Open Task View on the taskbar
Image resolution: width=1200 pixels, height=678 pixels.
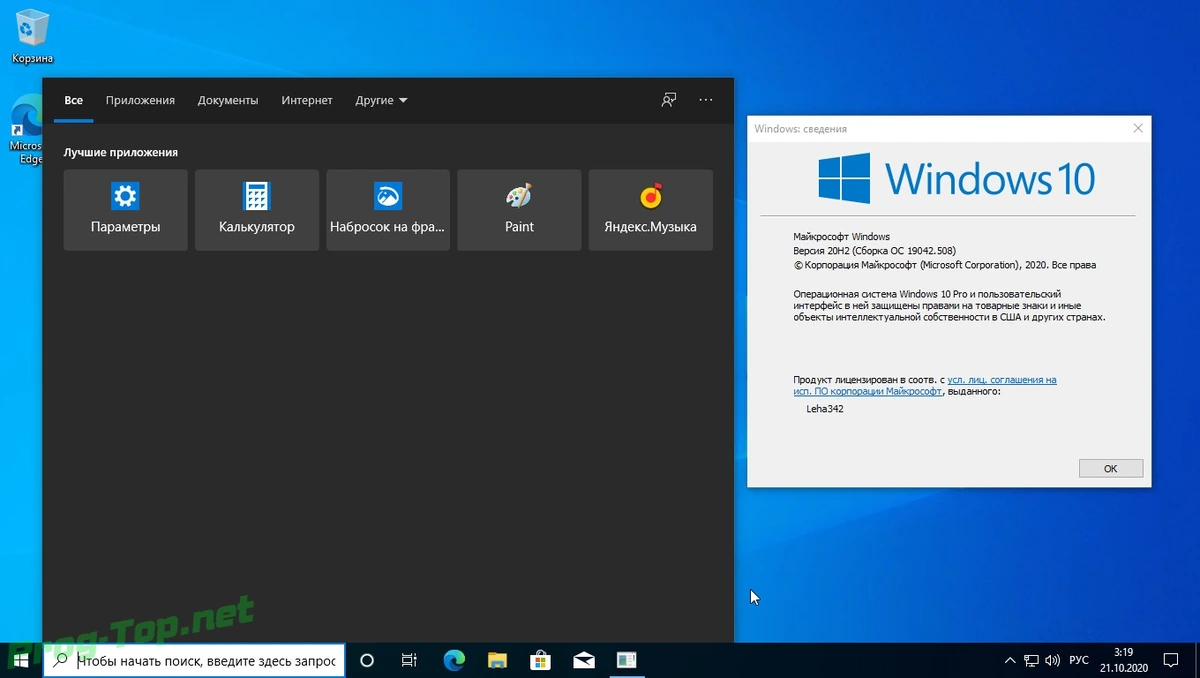click(409, 660)
